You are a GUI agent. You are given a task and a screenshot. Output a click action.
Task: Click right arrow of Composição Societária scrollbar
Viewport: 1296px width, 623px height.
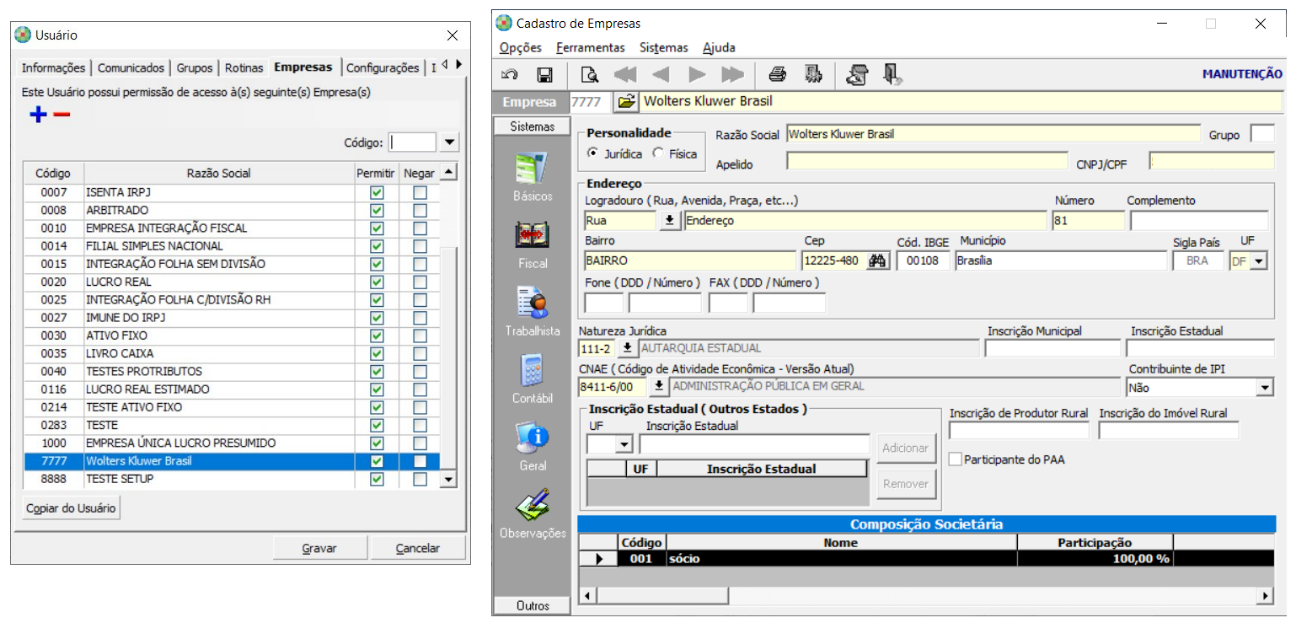coord(1266,596)
